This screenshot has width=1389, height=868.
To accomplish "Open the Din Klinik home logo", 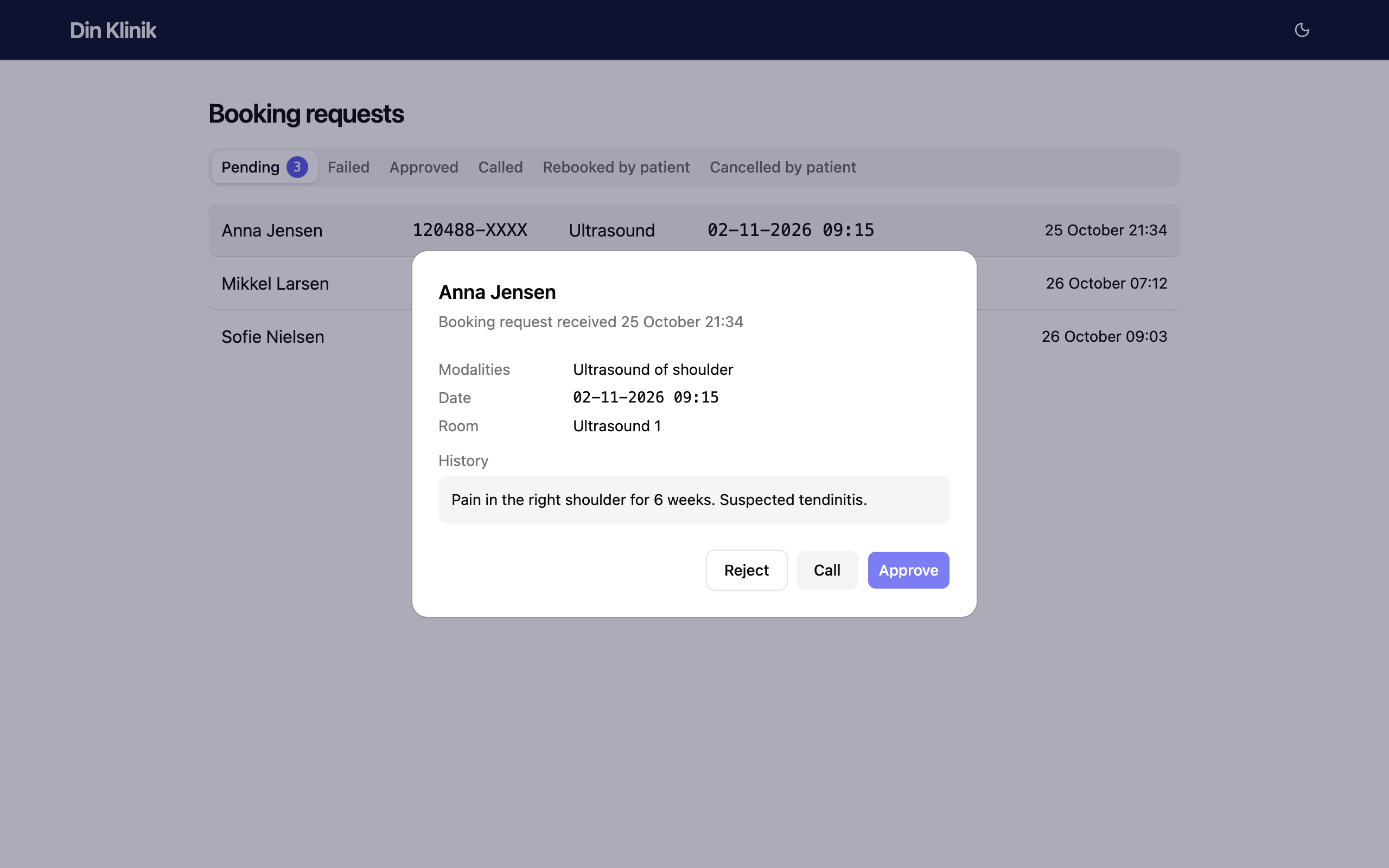I will click(x=112, y=30).
